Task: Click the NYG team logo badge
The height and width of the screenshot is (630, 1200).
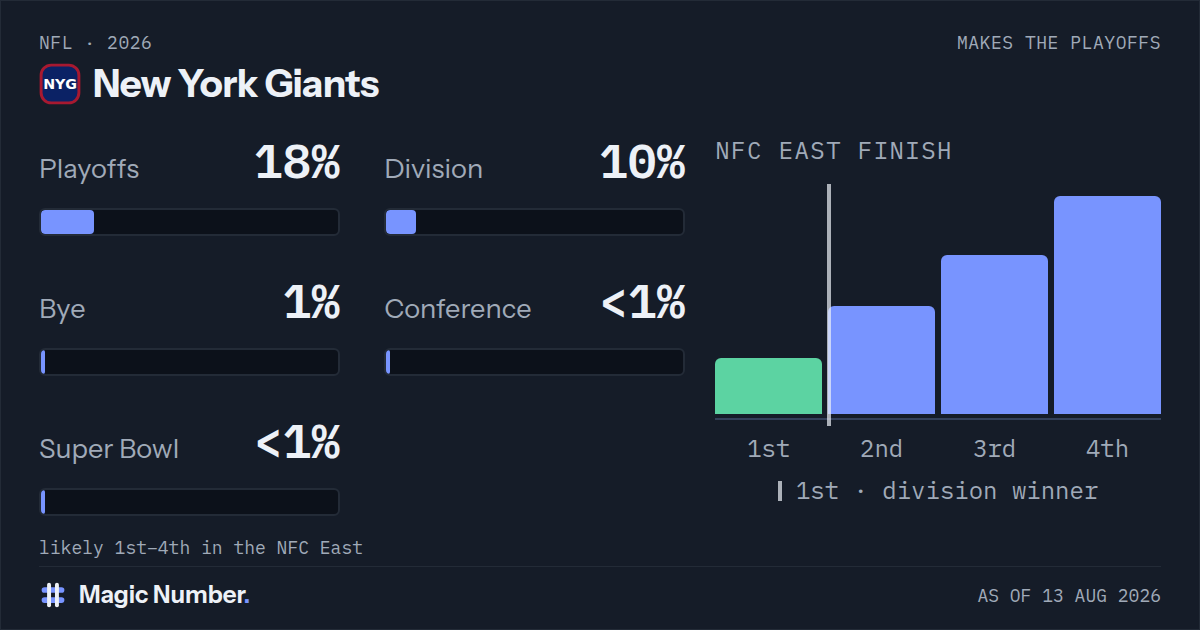Action: 60,84
